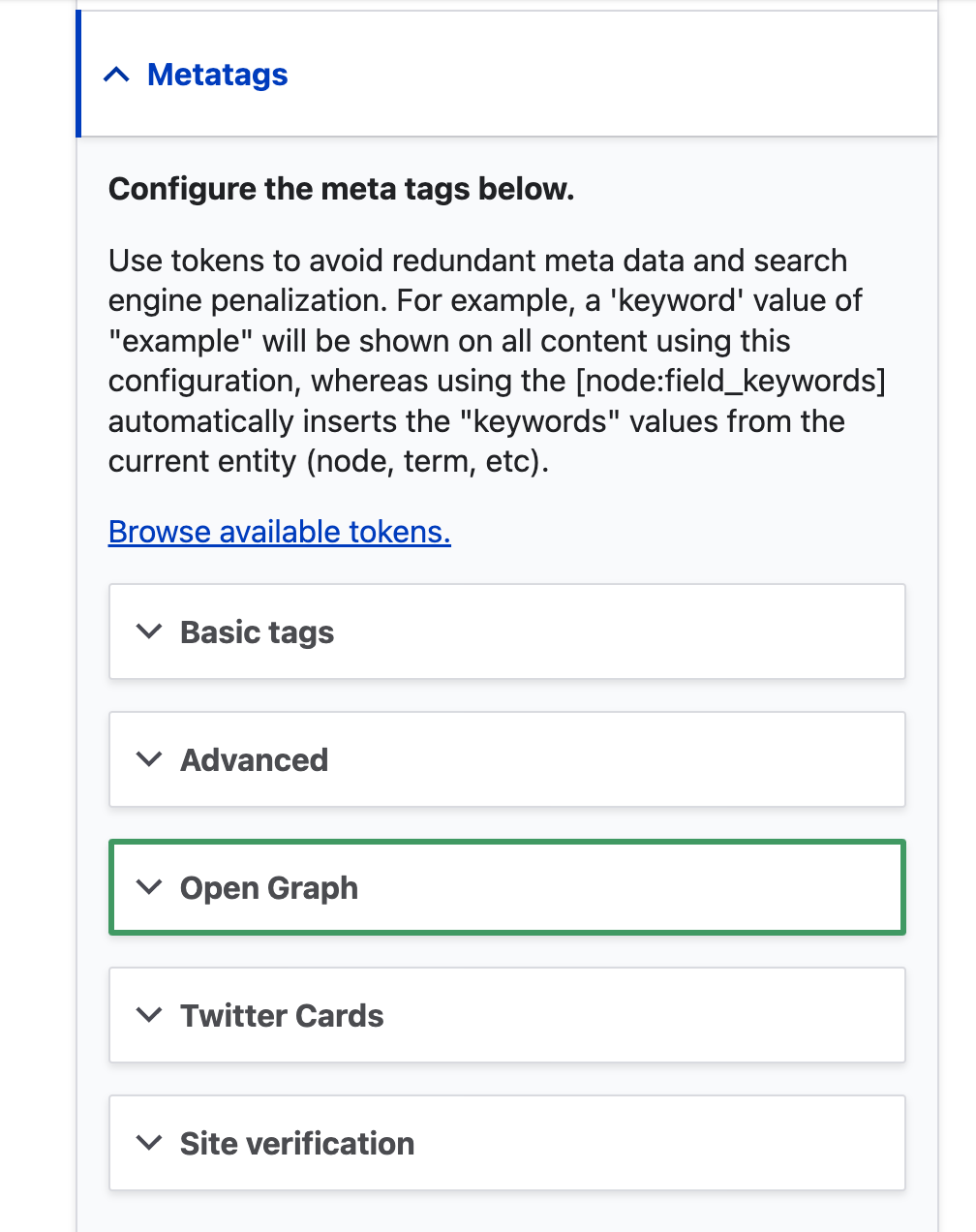This screenshot has height=1232, width=976.
Task: Click the Basic tags label text
Action: point(256,631)
